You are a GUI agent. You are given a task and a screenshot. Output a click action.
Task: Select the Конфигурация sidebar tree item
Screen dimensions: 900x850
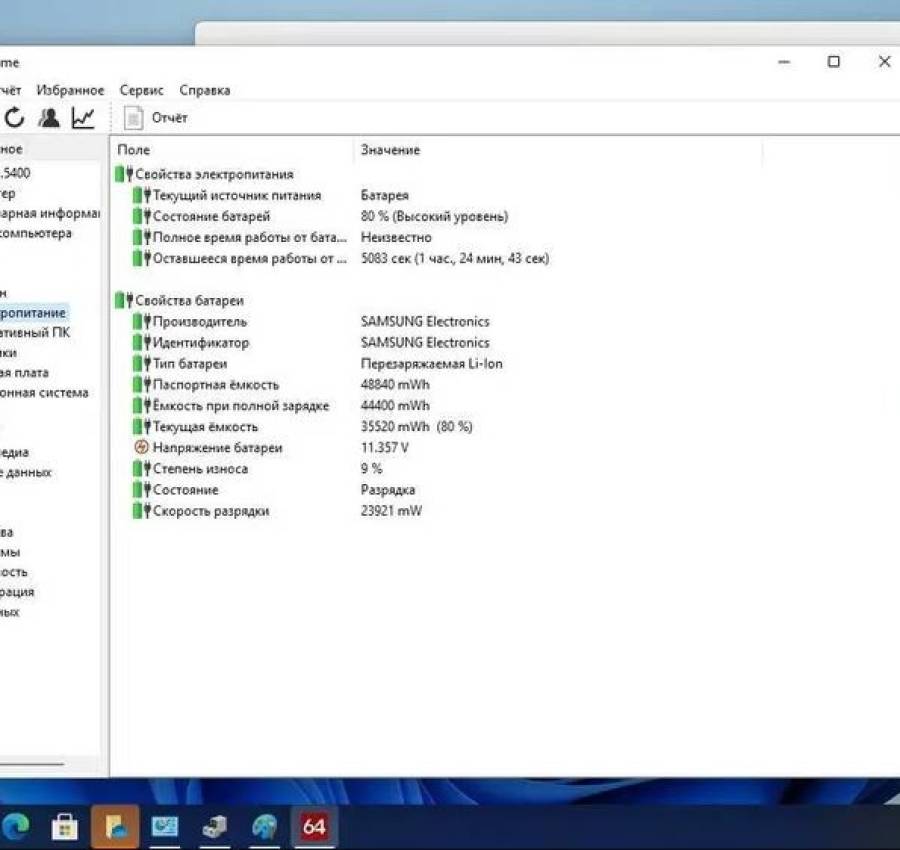pos(17,592)
